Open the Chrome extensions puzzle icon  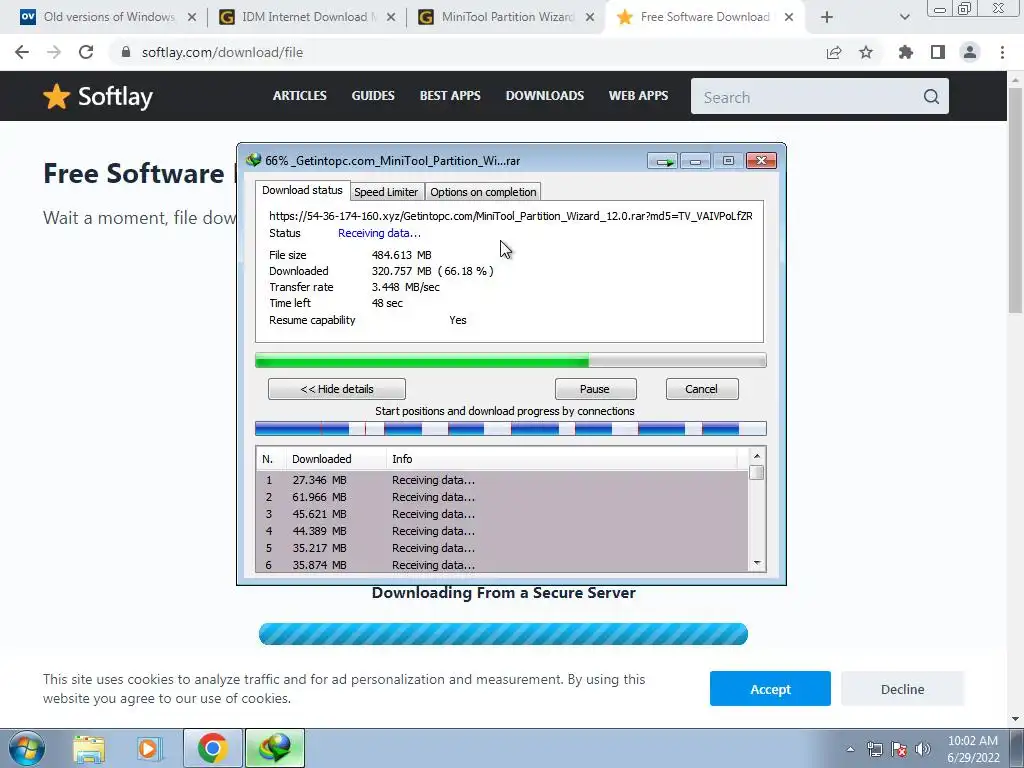pos(906,52)
